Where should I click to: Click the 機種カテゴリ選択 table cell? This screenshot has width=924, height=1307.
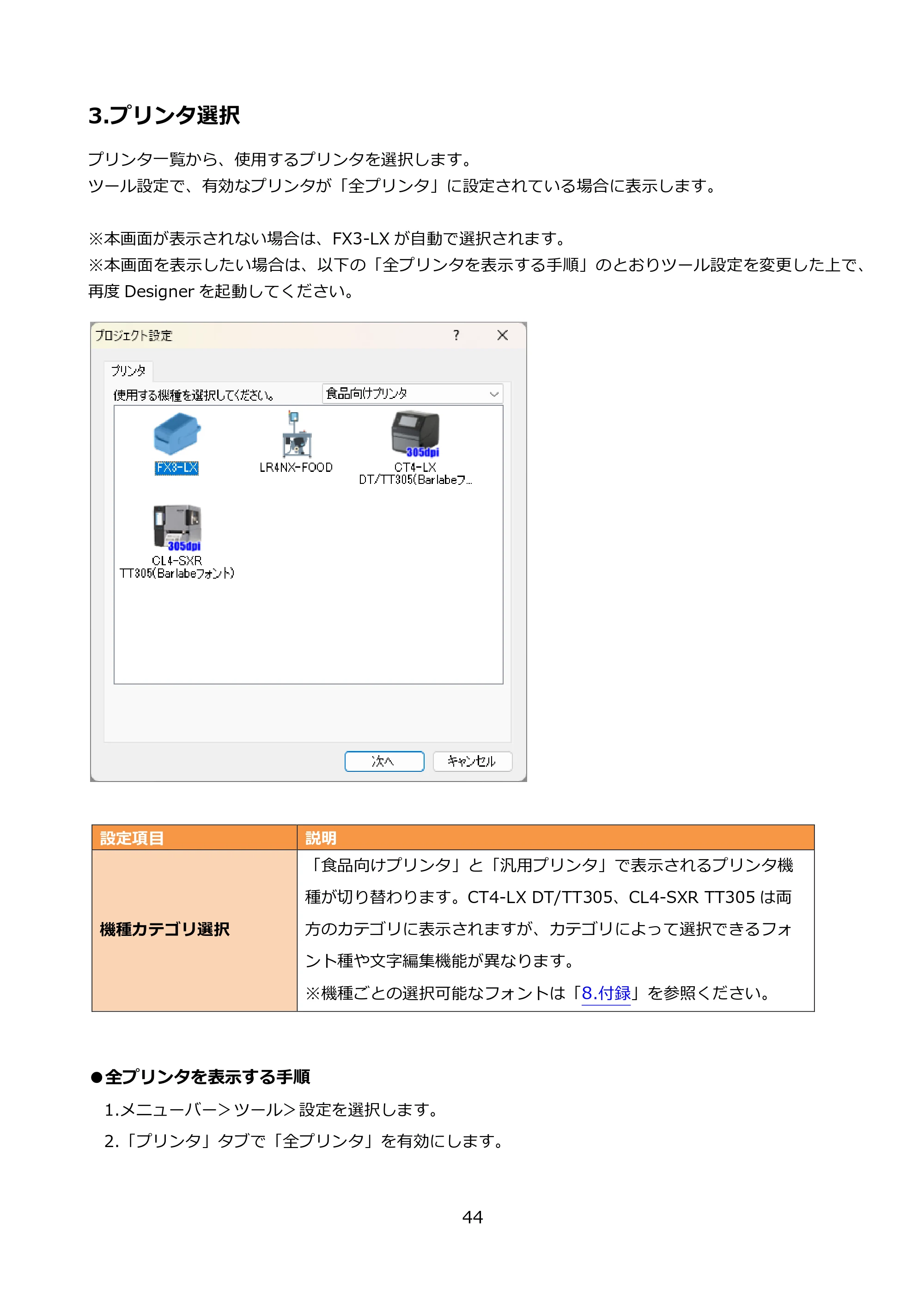[195, 930]
